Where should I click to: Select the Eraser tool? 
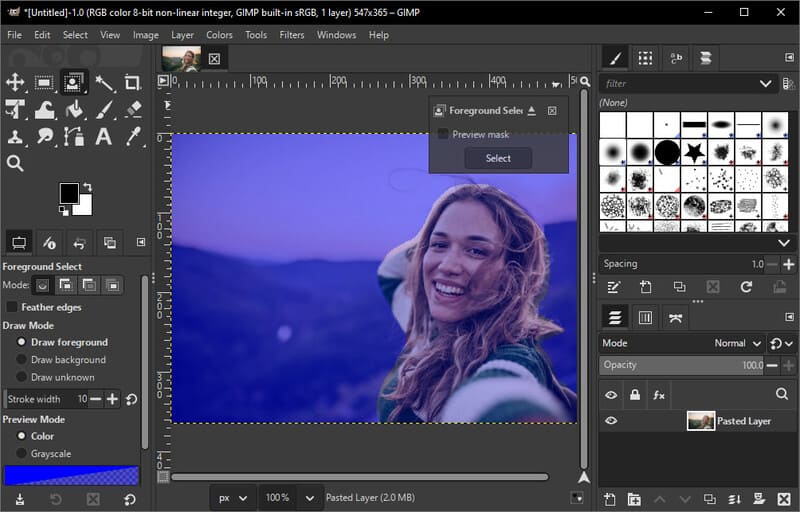pyautogui.click(x=133, y=108)
